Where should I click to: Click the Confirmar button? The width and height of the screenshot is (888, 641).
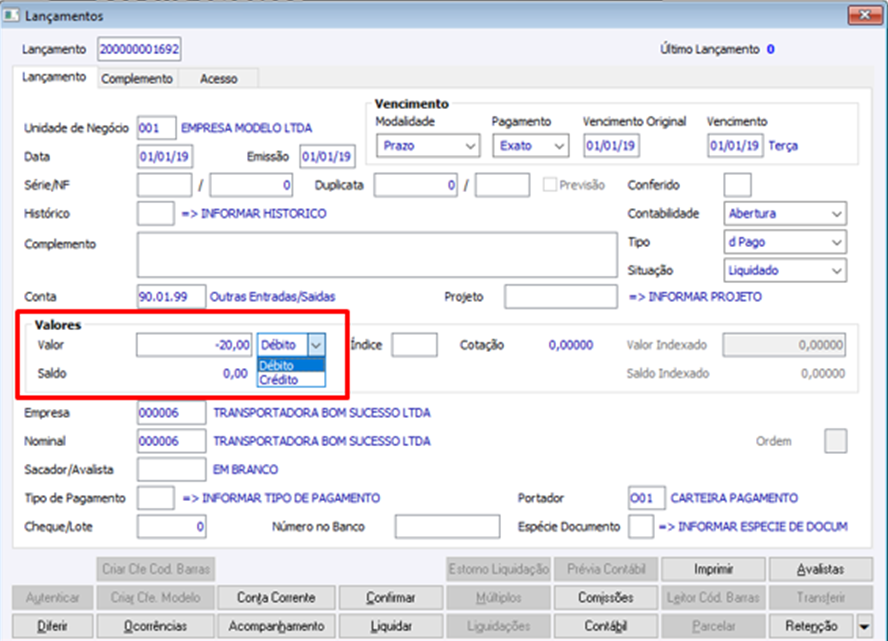391,597
